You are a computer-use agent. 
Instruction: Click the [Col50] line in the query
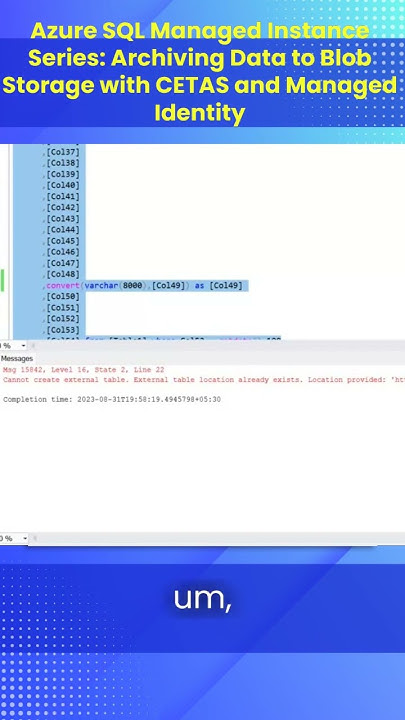point(63,297)
